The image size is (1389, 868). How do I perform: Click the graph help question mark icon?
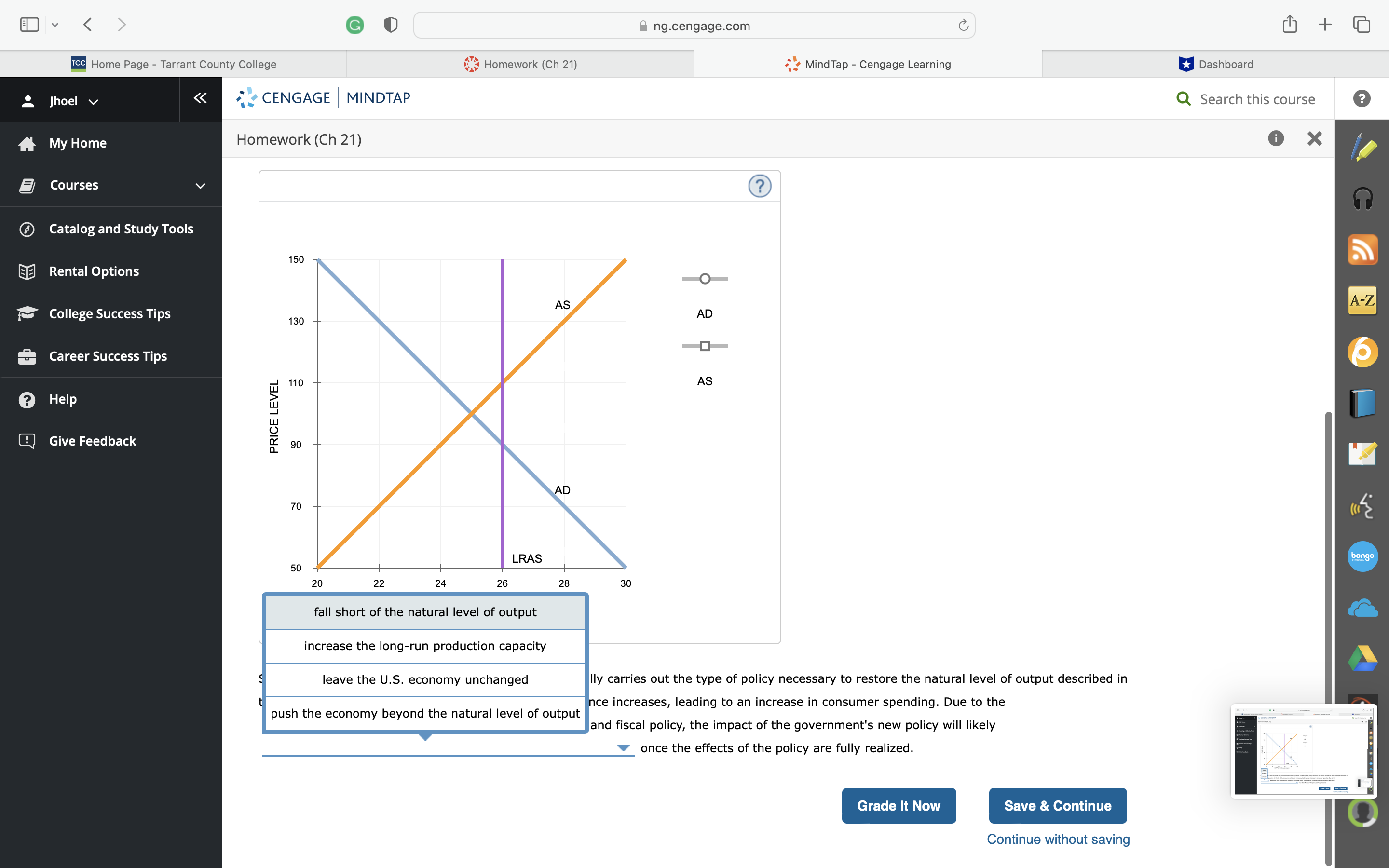[x=759, y=186]
